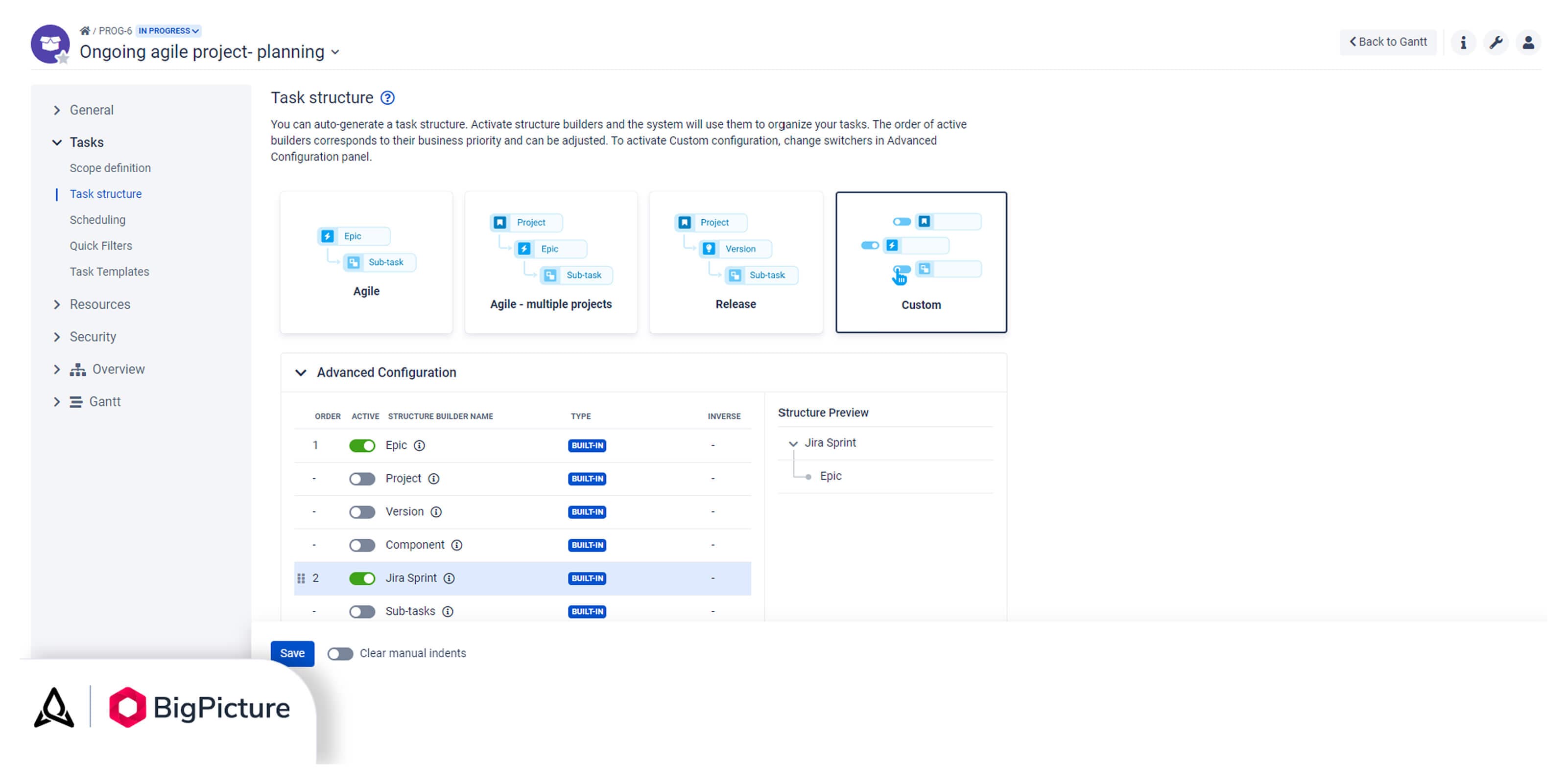Click BUILT-IN badge in Epic row

(x=587, y=445)
